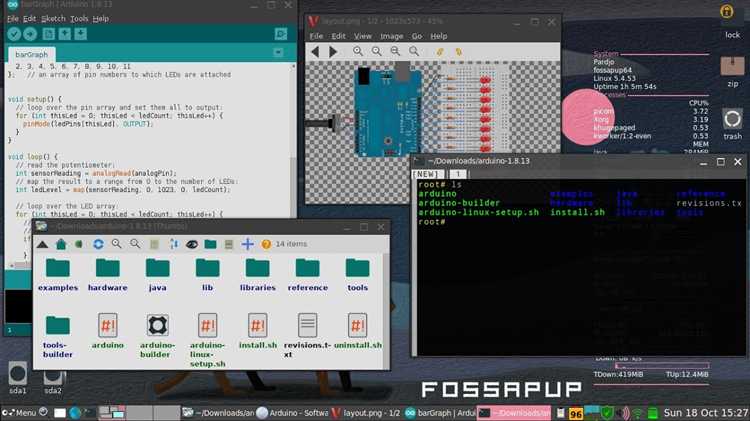Select the tools-builder folder
This screenshot has width=750, height=421.
click(x=58, y=336)
